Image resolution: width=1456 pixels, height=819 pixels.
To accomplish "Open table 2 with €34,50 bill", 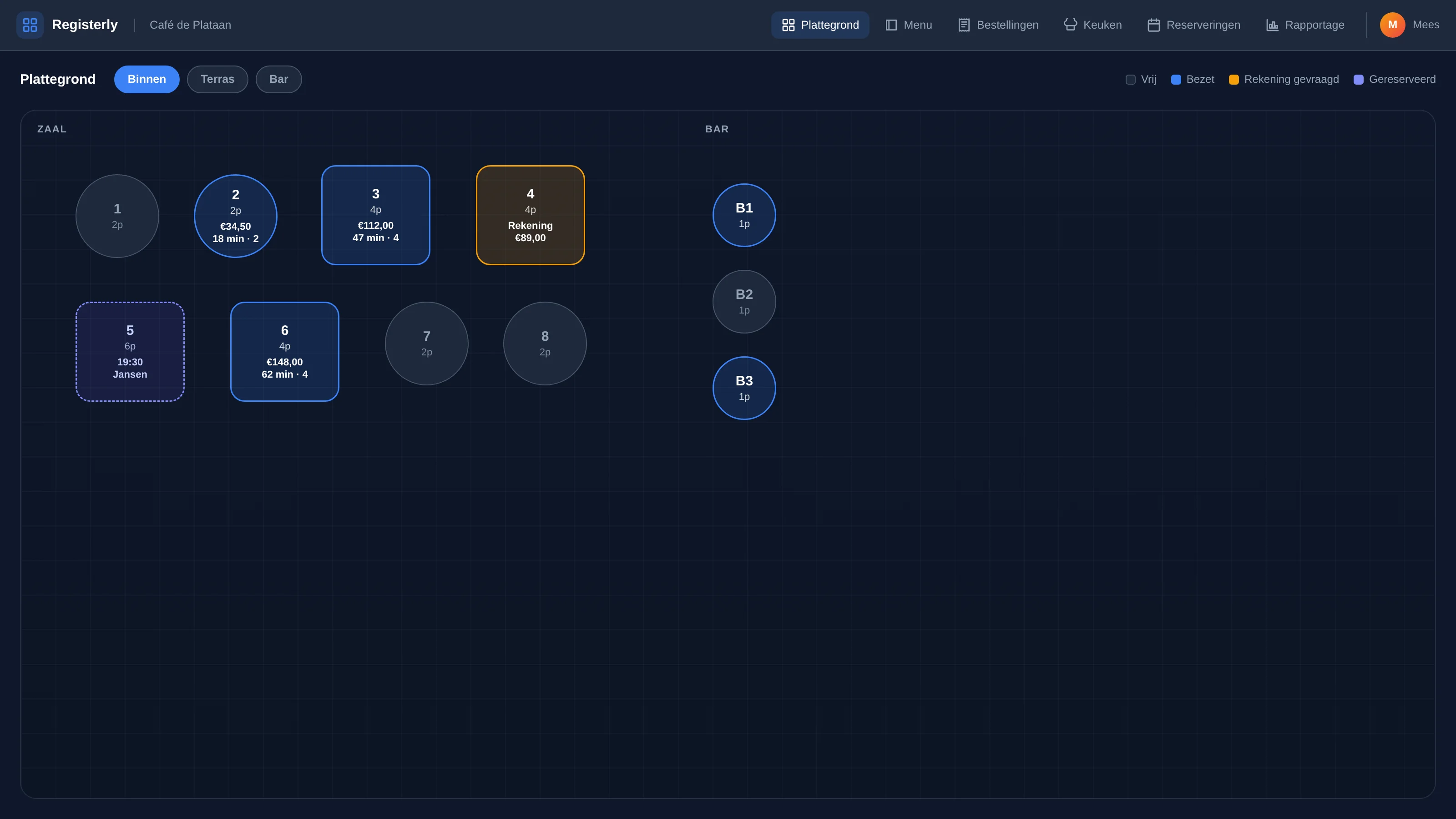I will pos(235,216).
